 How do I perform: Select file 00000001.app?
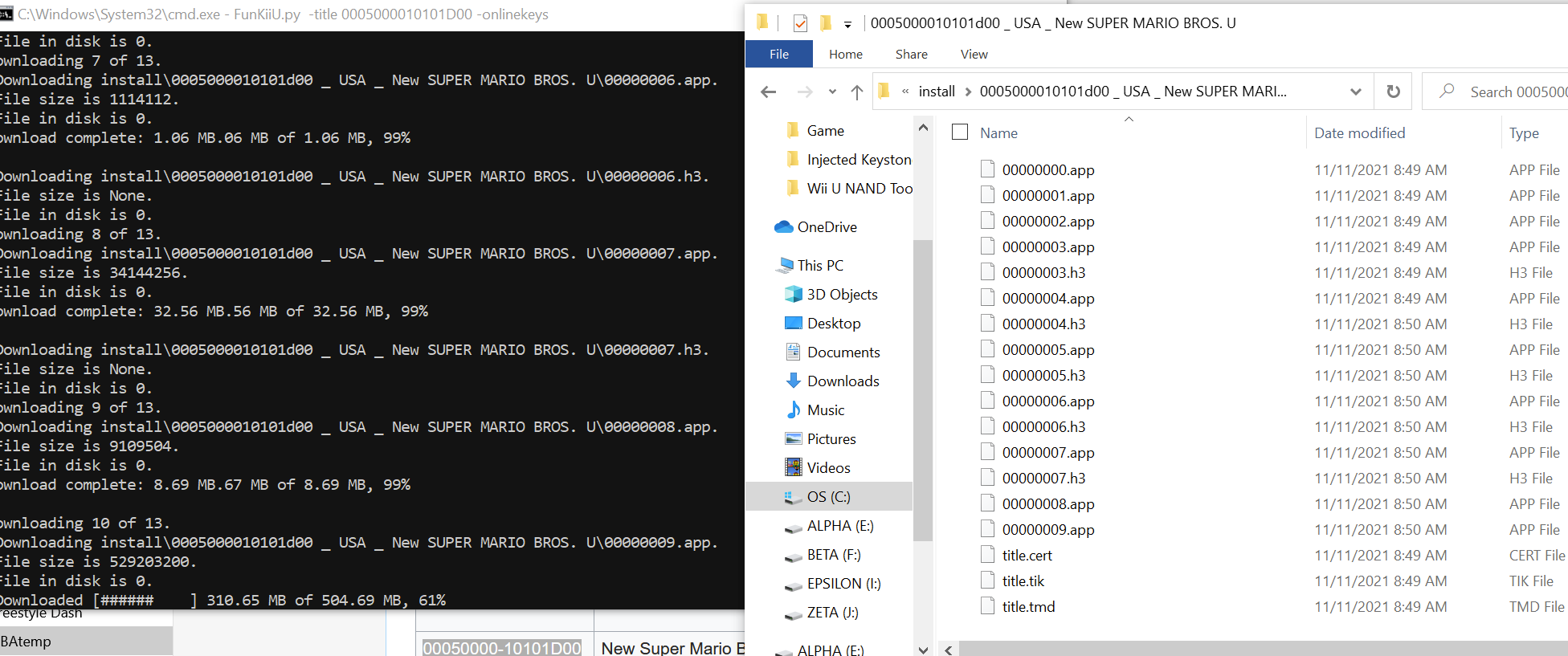click(x=1048, y=196)
